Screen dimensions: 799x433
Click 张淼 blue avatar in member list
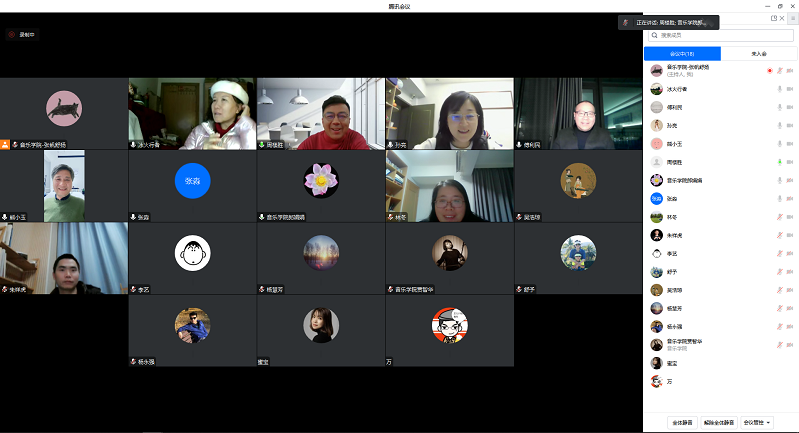[656, 199]
